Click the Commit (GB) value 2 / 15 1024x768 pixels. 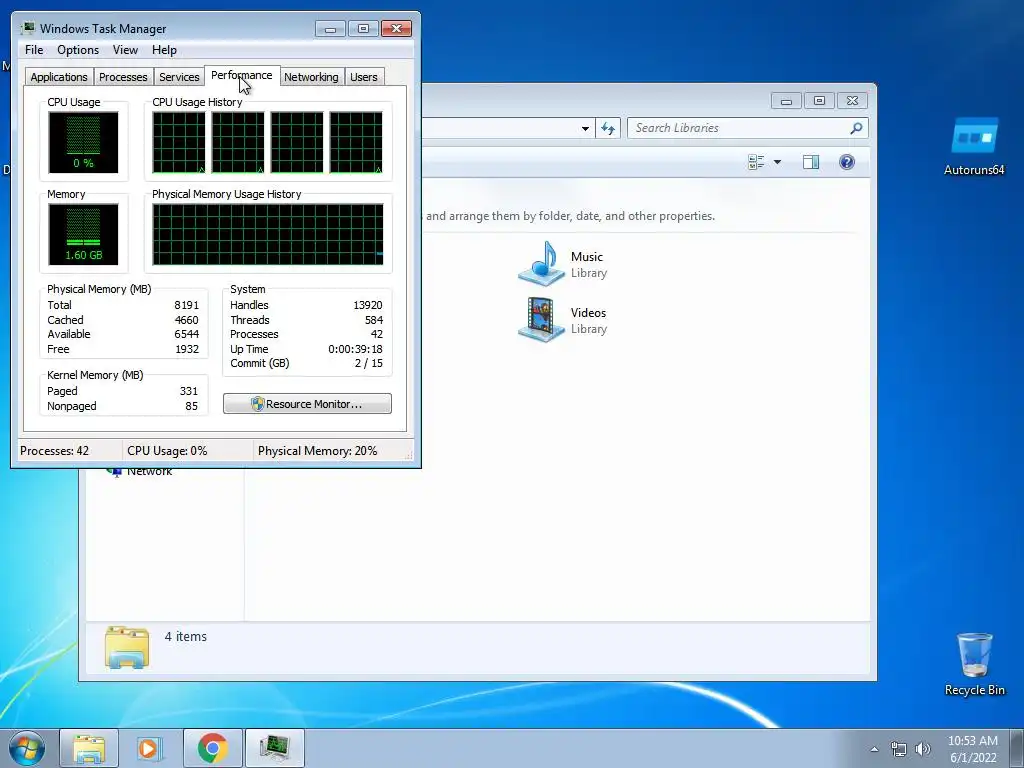(x=368, y=363)
